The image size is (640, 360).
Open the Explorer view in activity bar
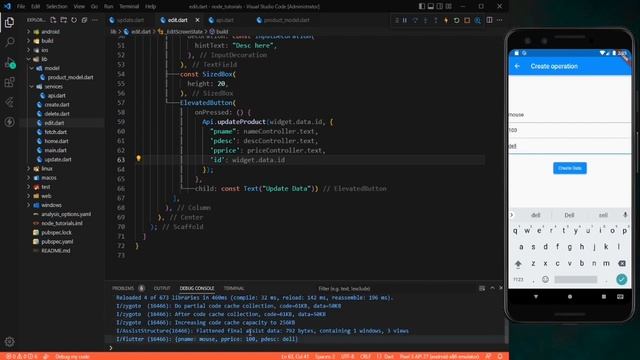tap(9, 22)
